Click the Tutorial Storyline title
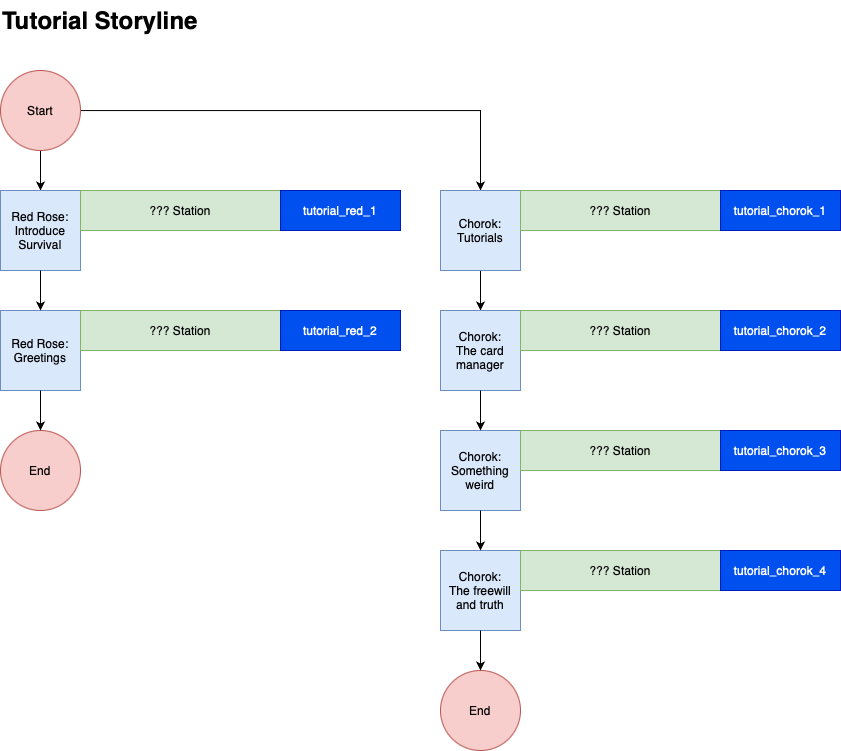The height and width of the screenshot is (751, 841). (x=100, y=21)
